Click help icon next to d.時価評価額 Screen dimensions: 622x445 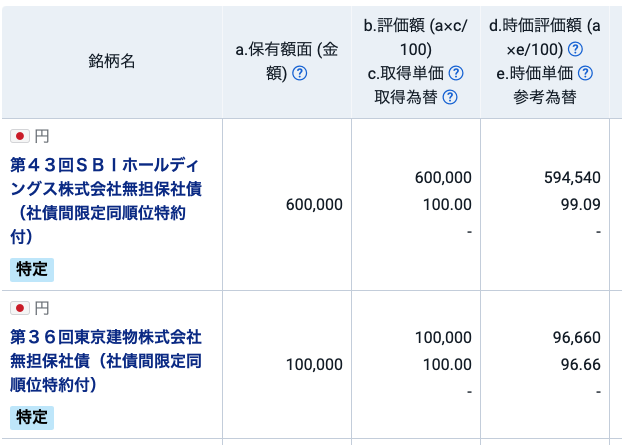[575, 49]
